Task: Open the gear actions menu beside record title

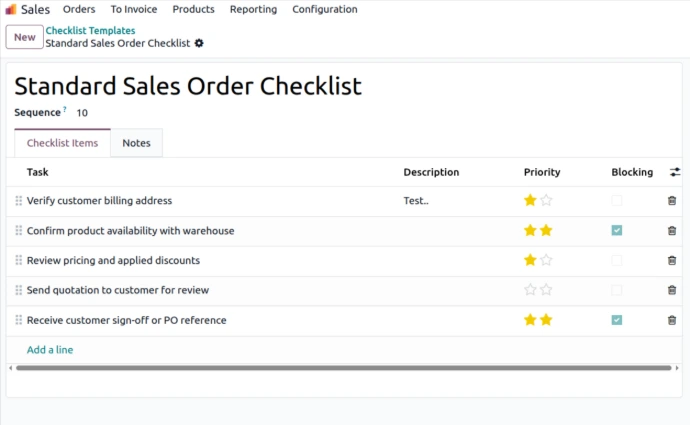Action: point(199,43)
